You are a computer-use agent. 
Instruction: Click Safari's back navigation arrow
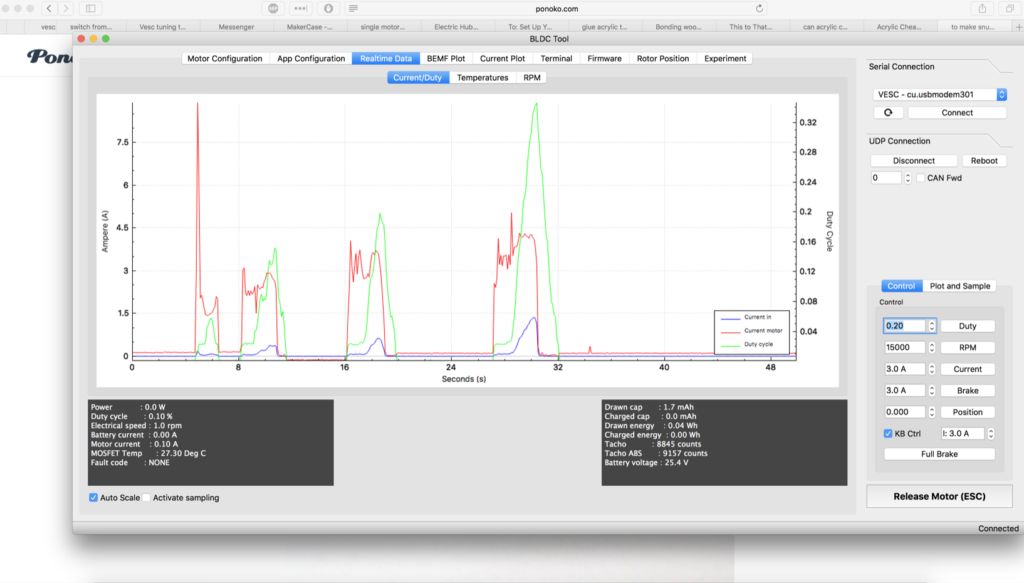[48, 8]
